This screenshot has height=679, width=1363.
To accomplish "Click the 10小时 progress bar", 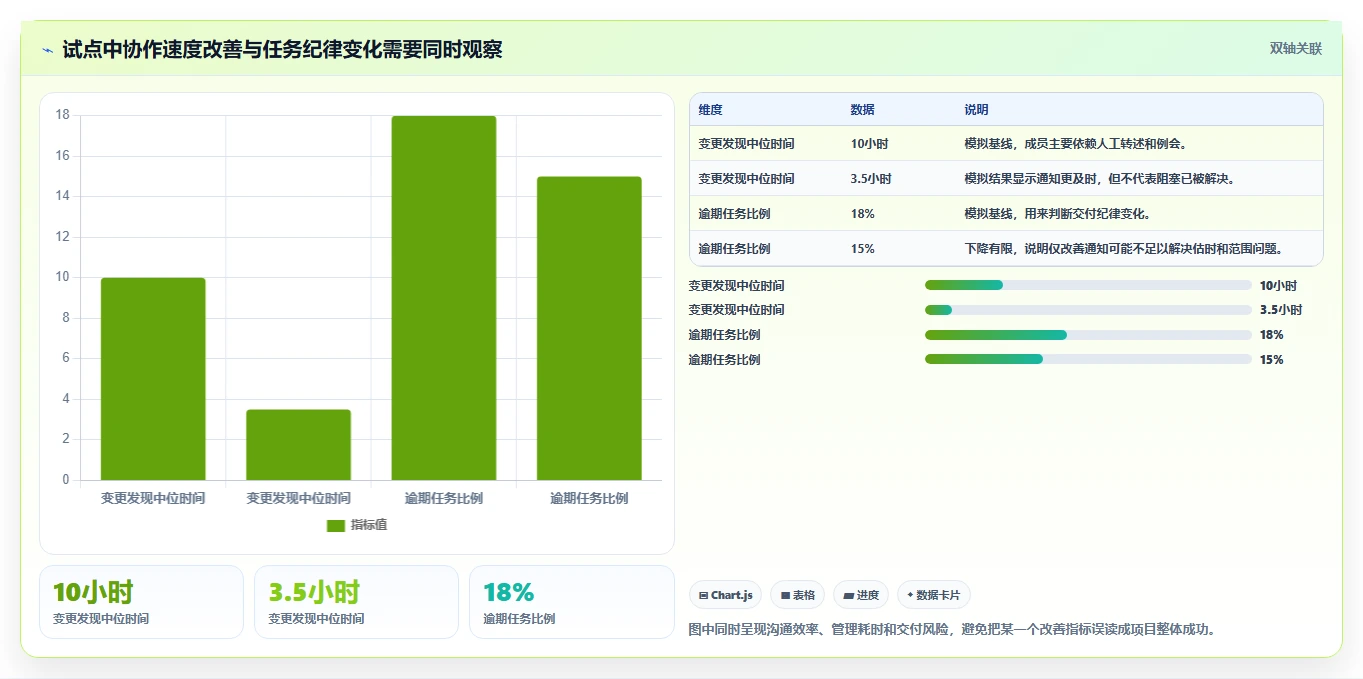I will [x=1088, y=285].
